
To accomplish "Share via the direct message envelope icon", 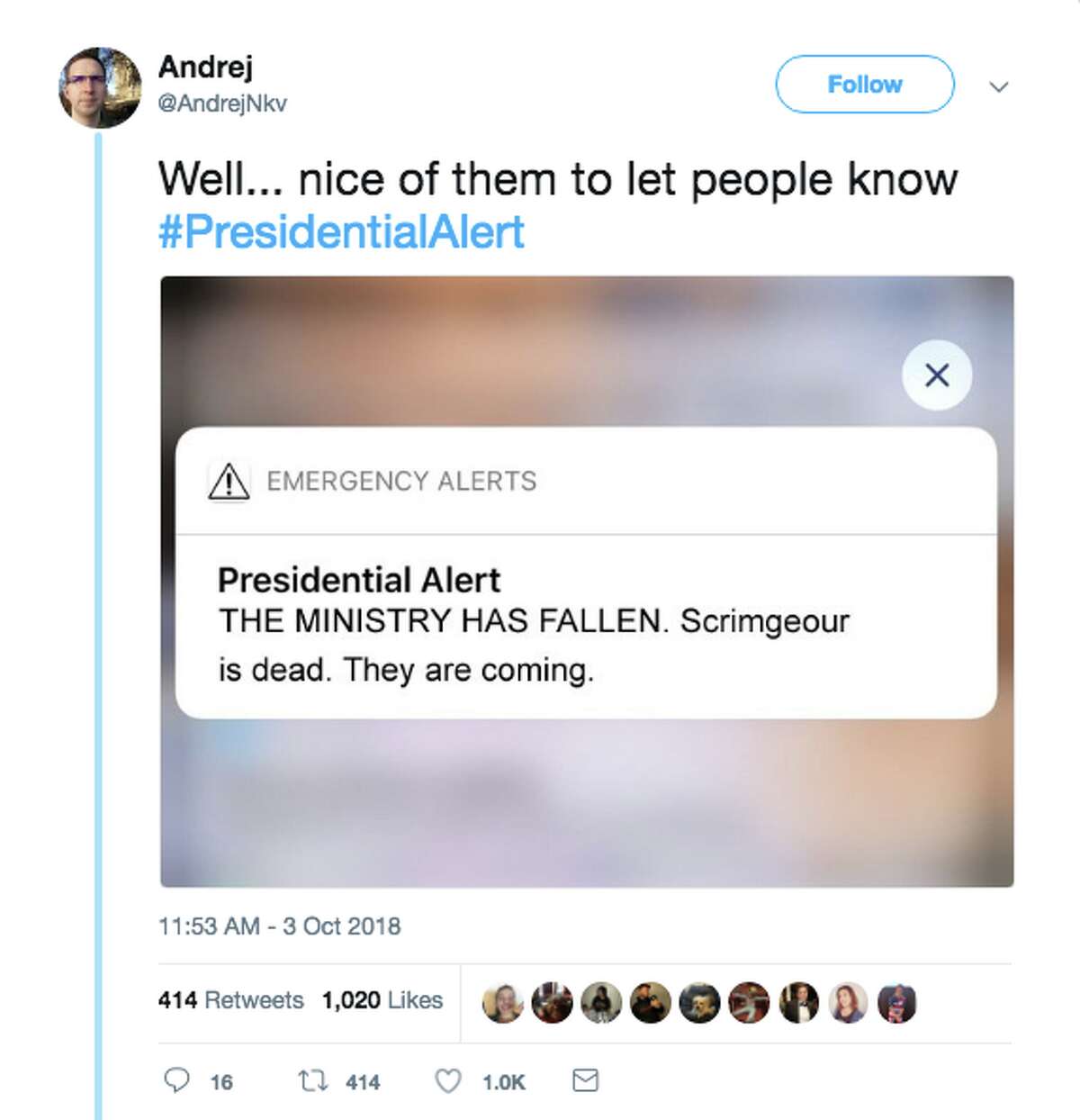I will tap(581, 1081).
